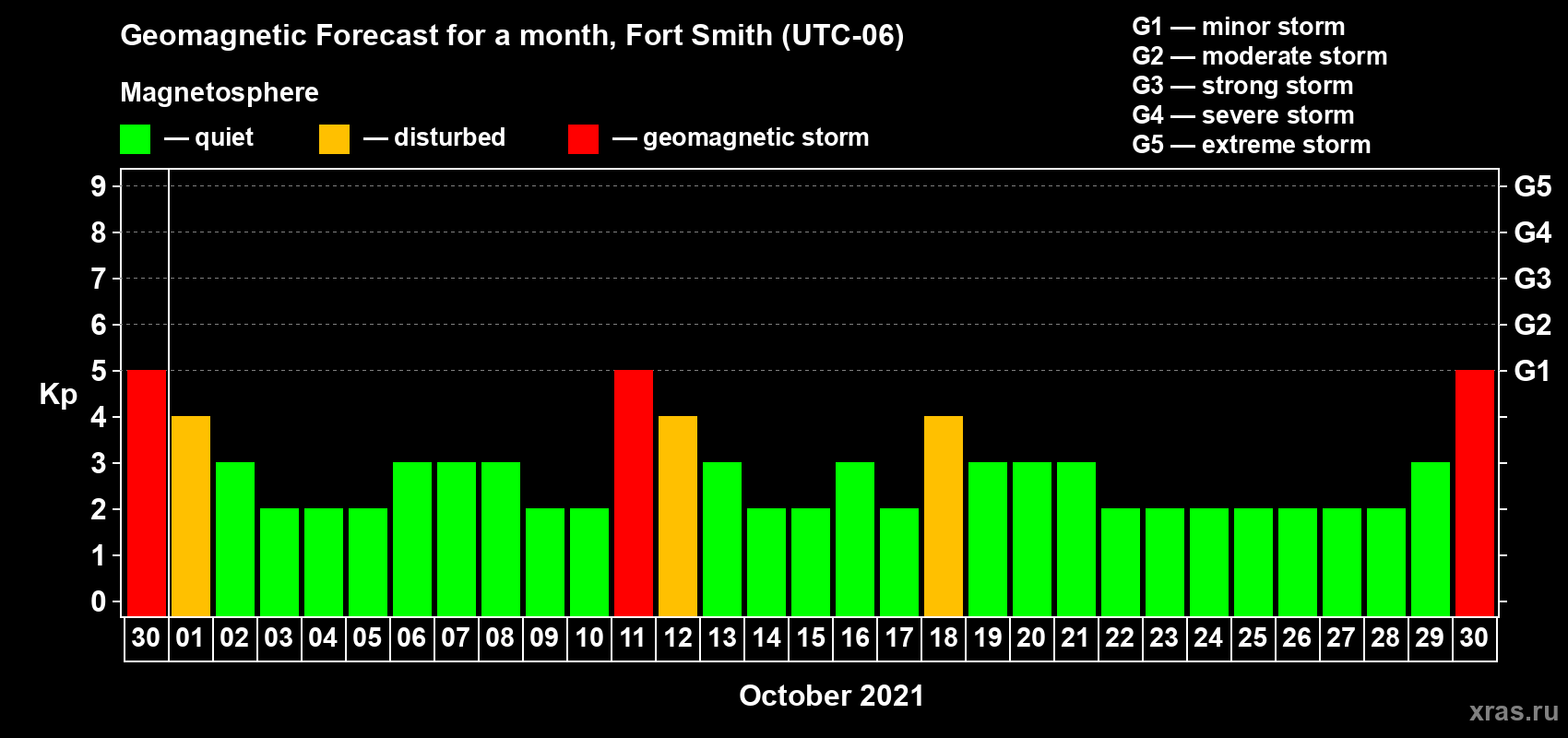This screenshot has width=1568, height=738.
Task: Click the green bar for day 09
Action: tap(545, 563)
